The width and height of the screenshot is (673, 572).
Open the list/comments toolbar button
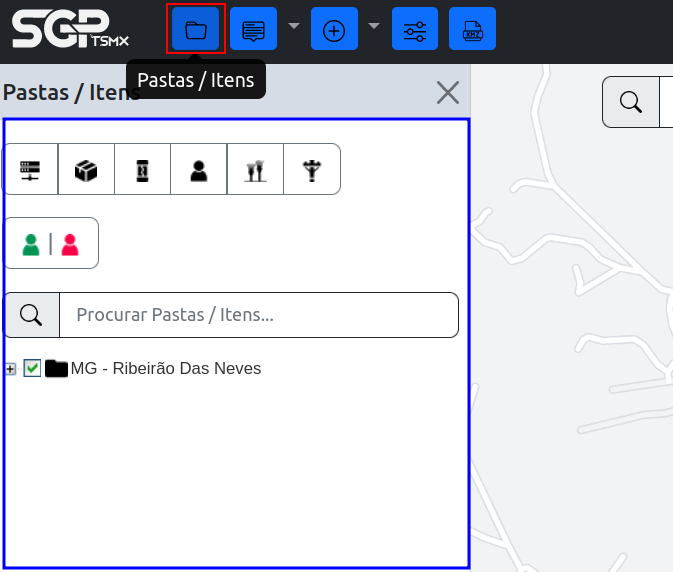[253, 29]
